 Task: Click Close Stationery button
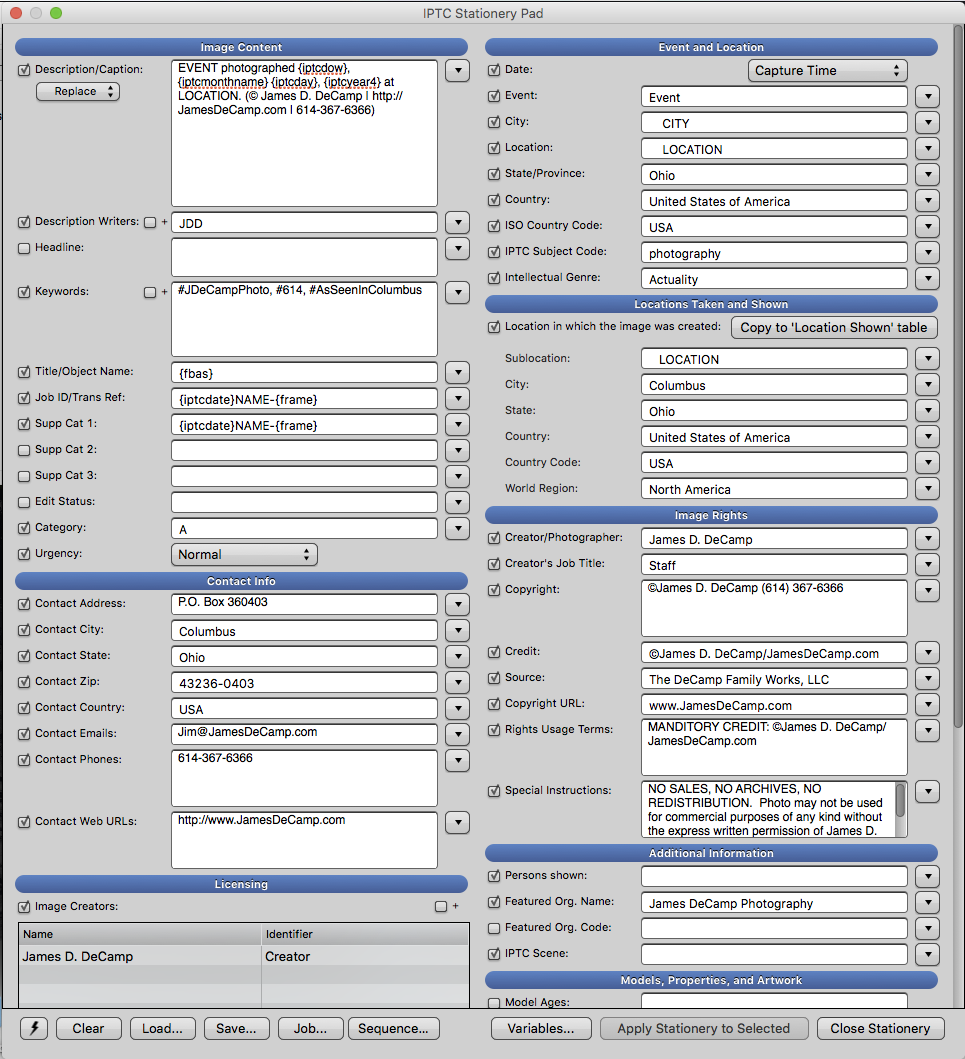point(880,1028)
